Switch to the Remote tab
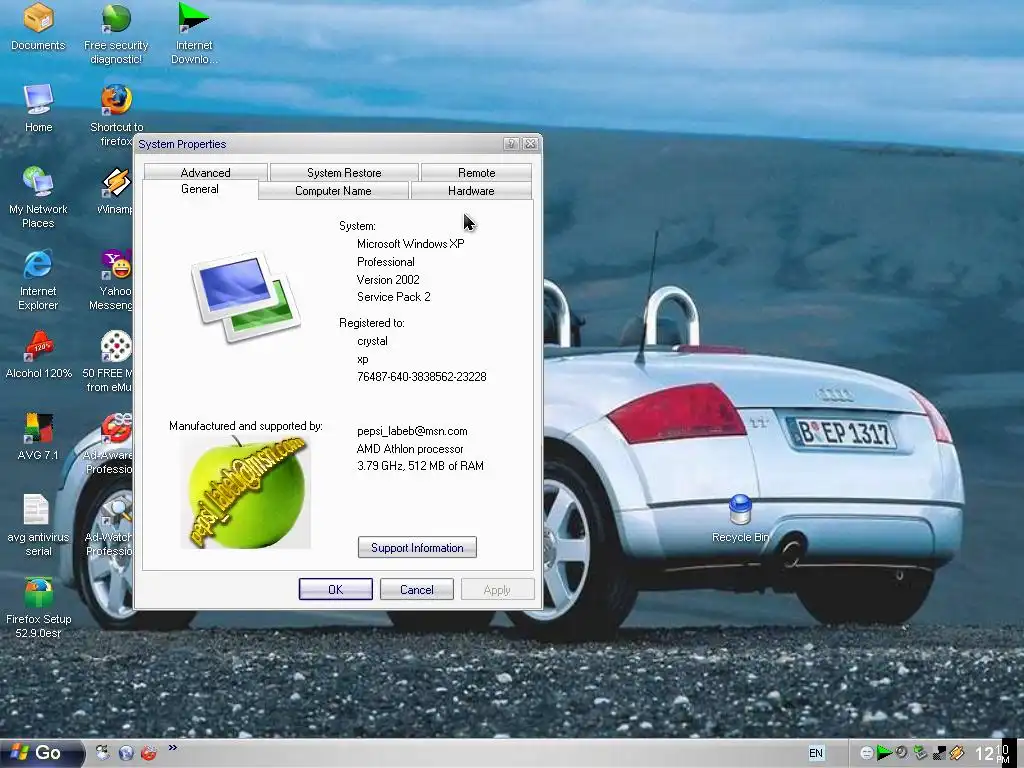 pyautogui.click(x=476, y=172)
